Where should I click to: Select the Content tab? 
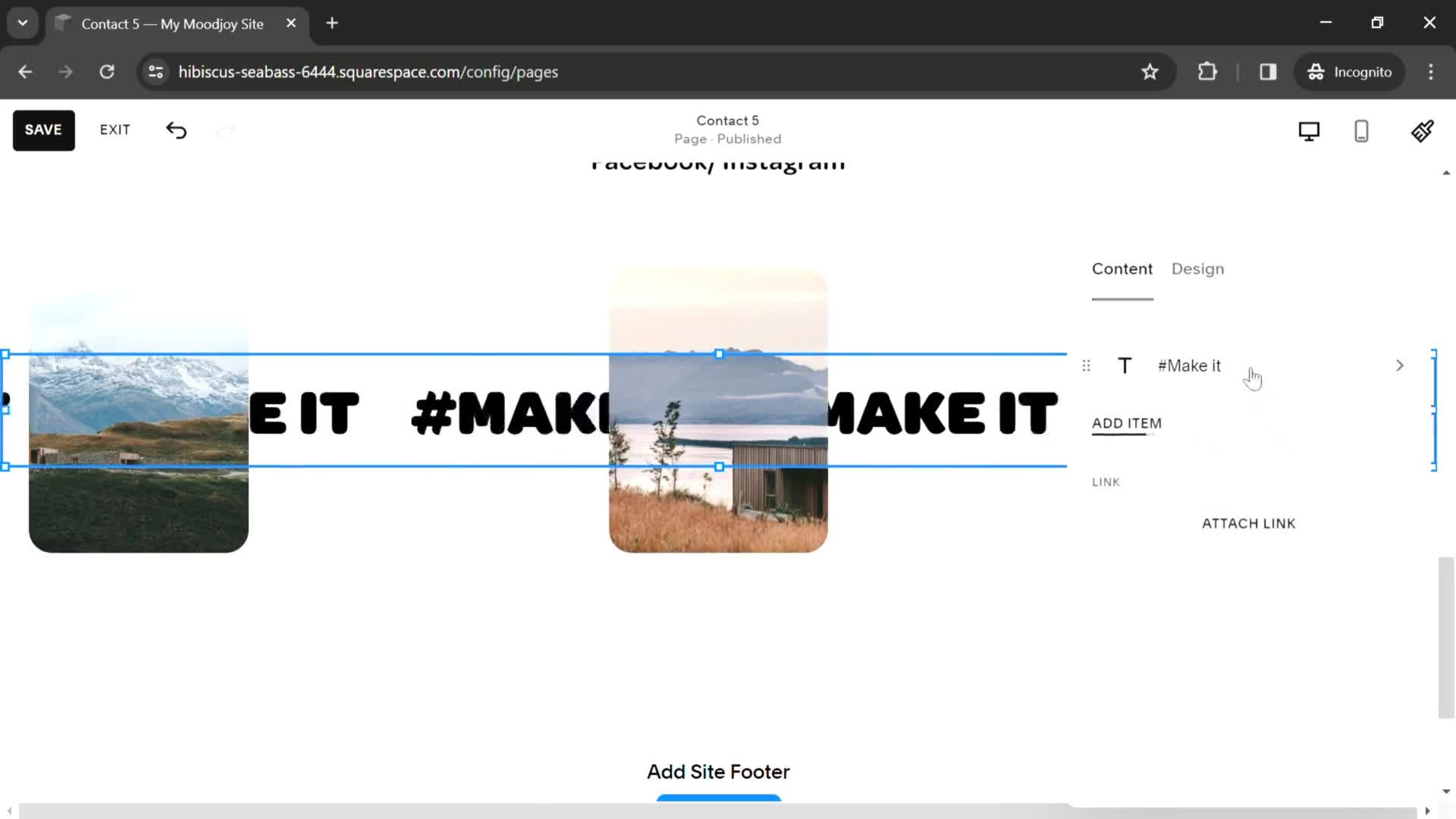pos(1122,268)
